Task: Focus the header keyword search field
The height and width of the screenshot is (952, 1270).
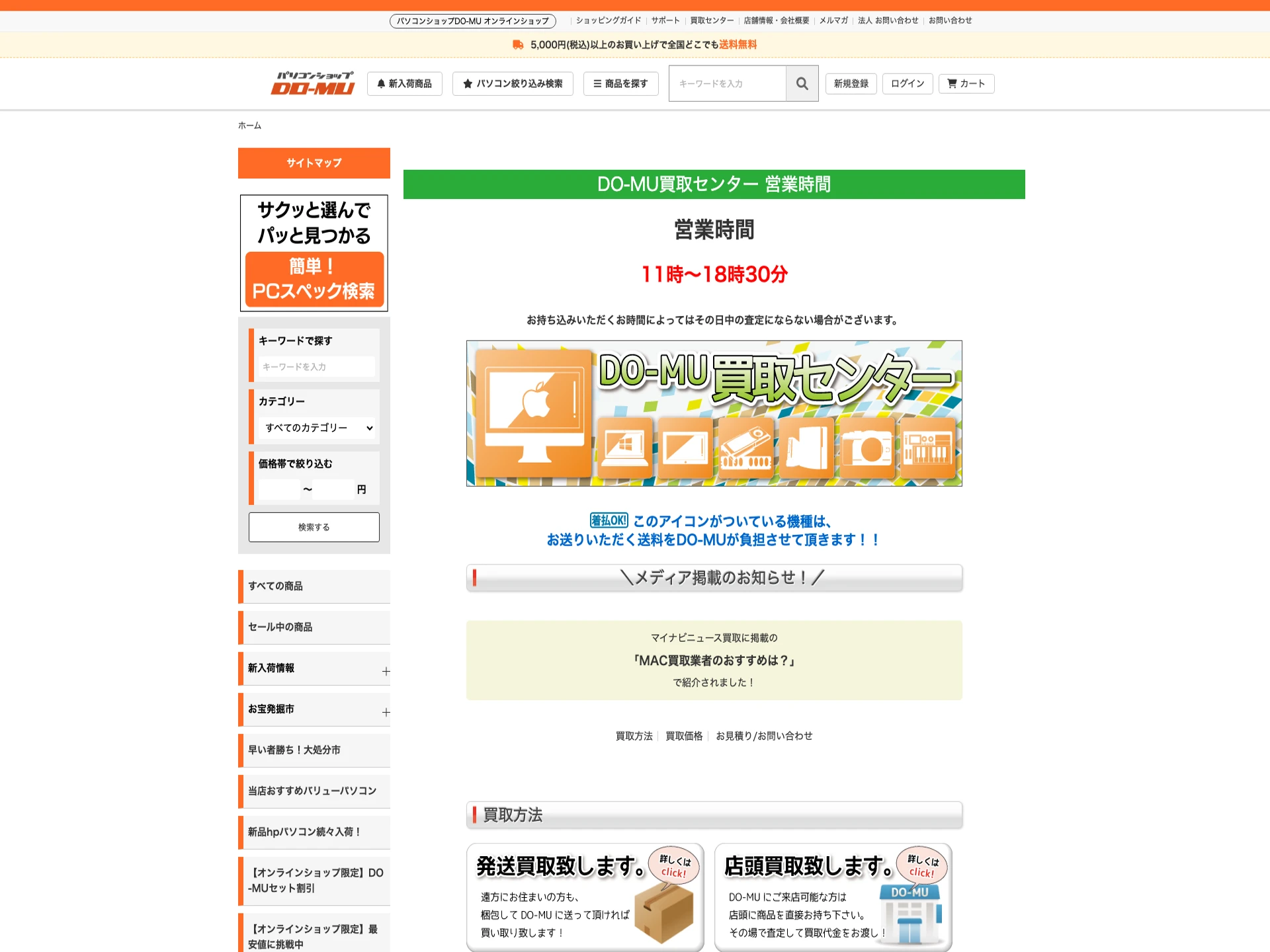Action: click(727, 83)
